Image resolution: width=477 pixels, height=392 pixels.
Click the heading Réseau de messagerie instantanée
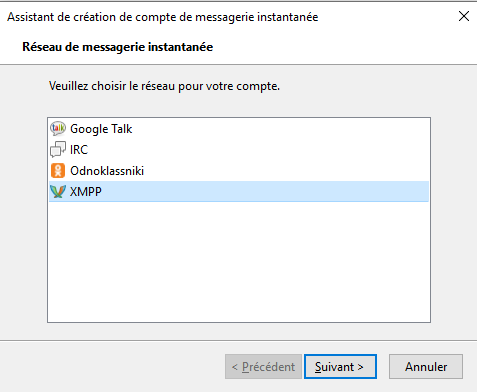pos(117,47)
